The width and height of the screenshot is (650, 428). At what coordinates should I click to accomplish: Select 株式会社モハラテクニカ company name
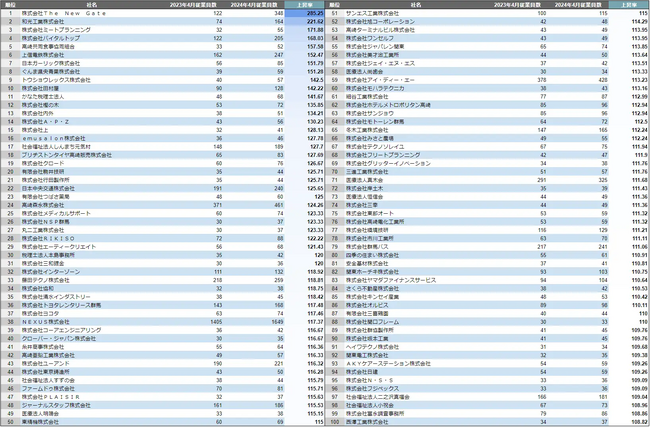pyautogui.click(x=375, y=88)
